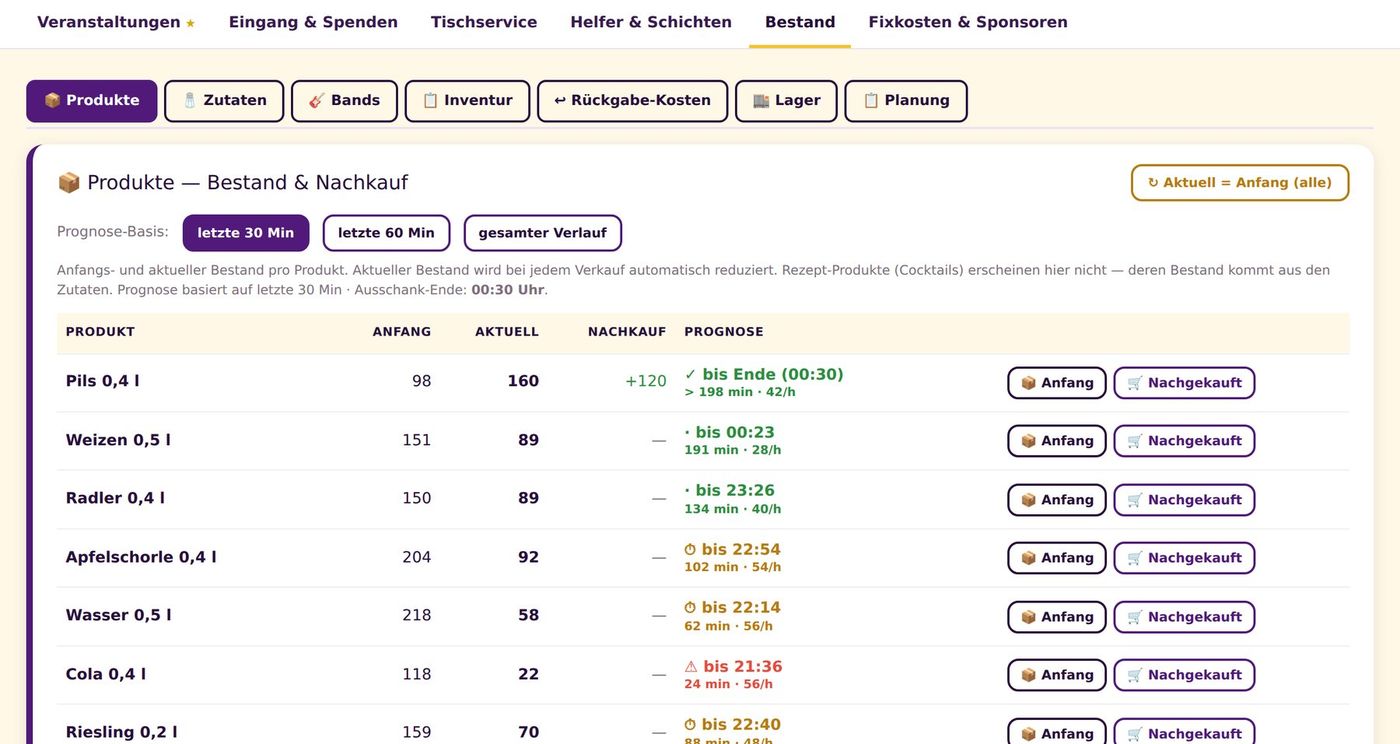Click the Pils 0,4 l product name
Image resolution: width=1400 pixels, height=744 pixels.
click(x=103, y=381)
